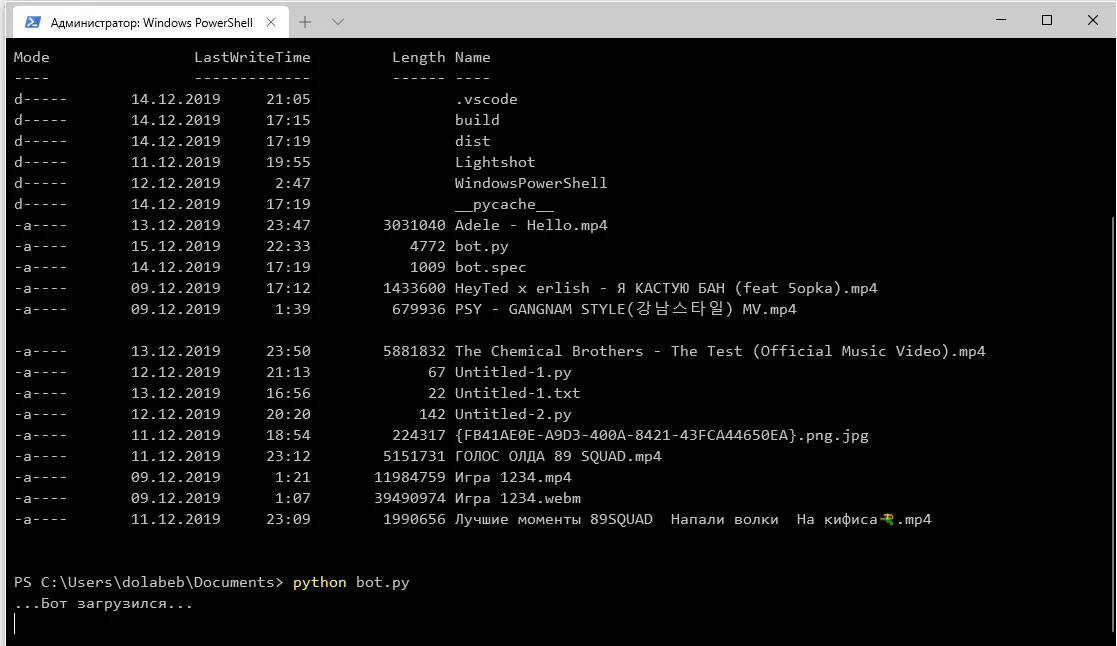Screen dimensions: 1117x646
Task: Click the build directory entry
Action: 477,120
